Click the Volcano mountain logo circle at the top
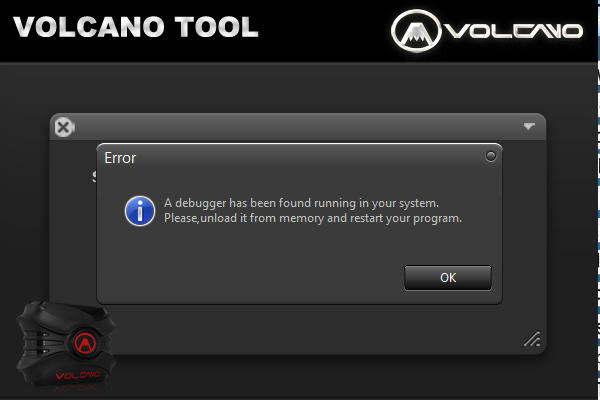The image size is (600, 400). (416, 31)
